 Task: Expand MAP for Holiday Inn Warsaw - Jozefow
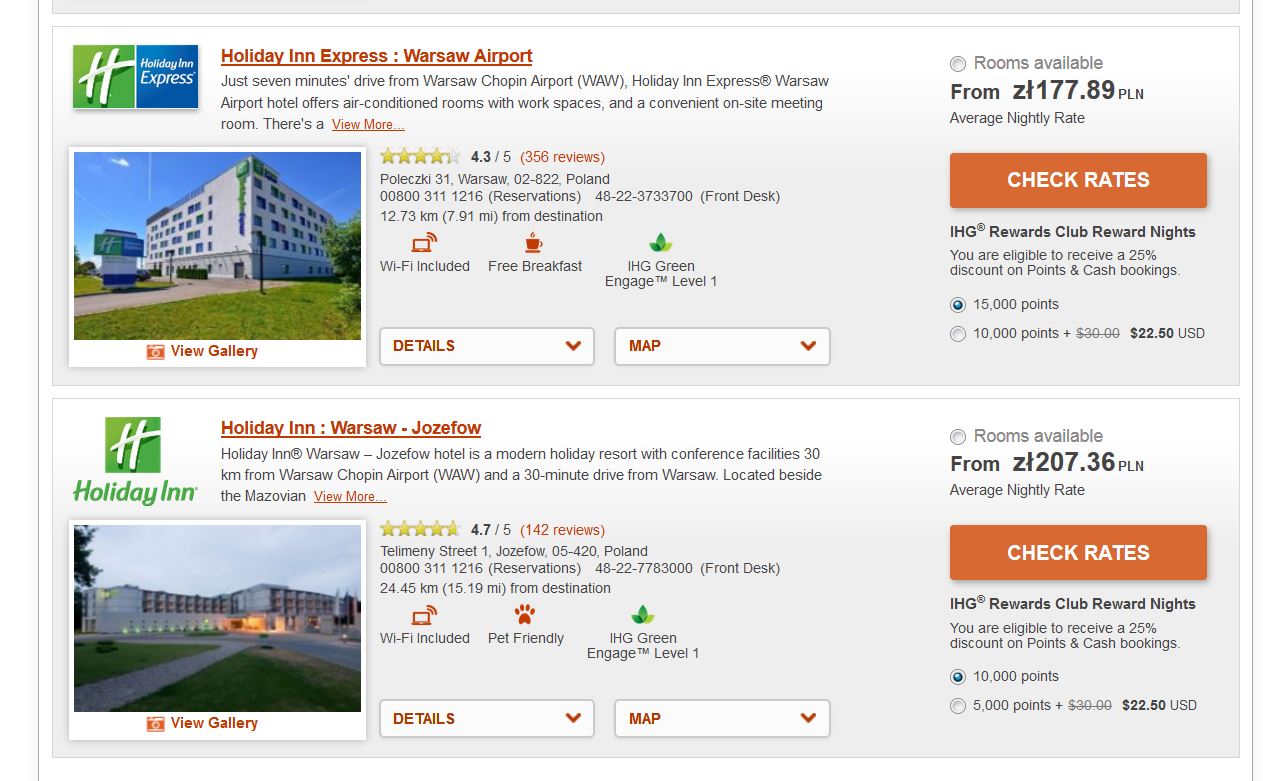(722, 719)
